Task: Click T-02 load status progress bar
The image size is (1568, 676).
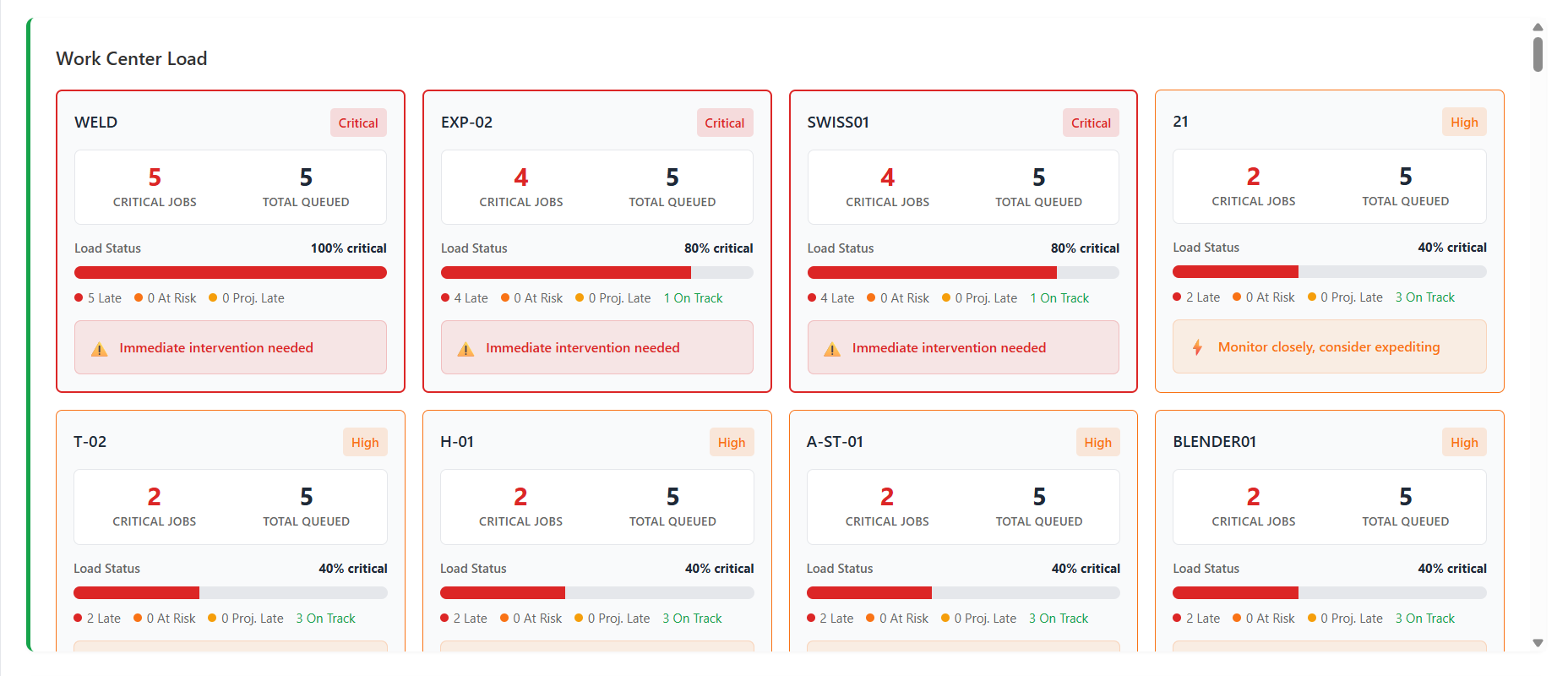Action: click(231, 592)
